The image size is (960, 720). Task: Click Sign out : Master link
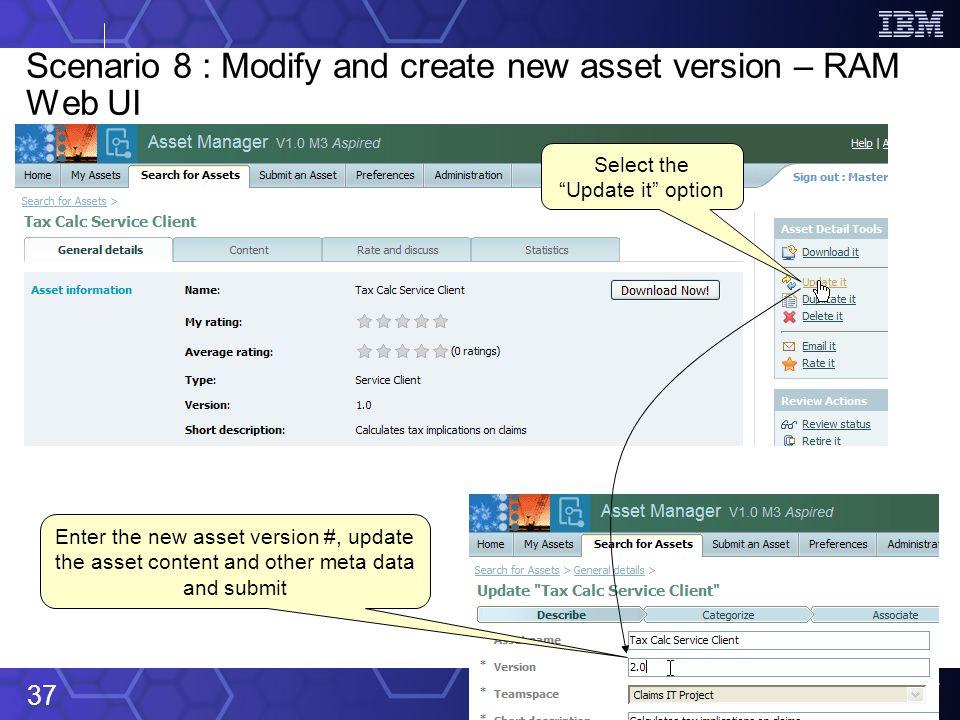click(839, 177)
